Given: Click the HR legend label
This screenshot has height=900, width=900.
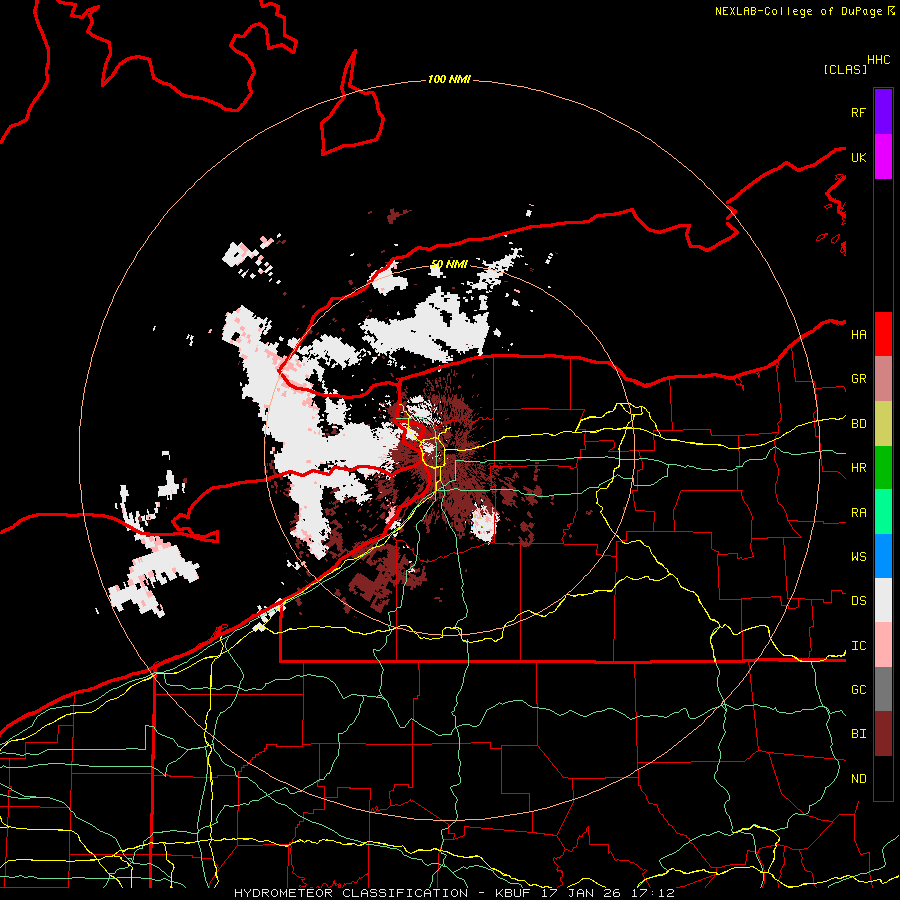Looking at the screenshot, I should point(858,468).
